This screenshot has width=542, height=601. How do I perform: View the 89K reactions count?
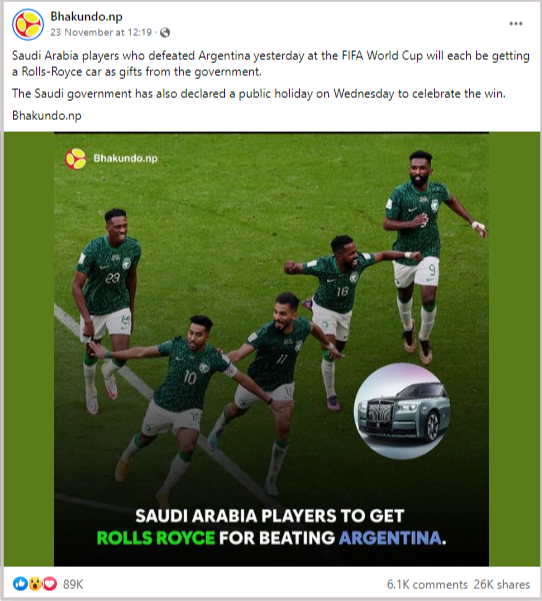click(73, 584)
